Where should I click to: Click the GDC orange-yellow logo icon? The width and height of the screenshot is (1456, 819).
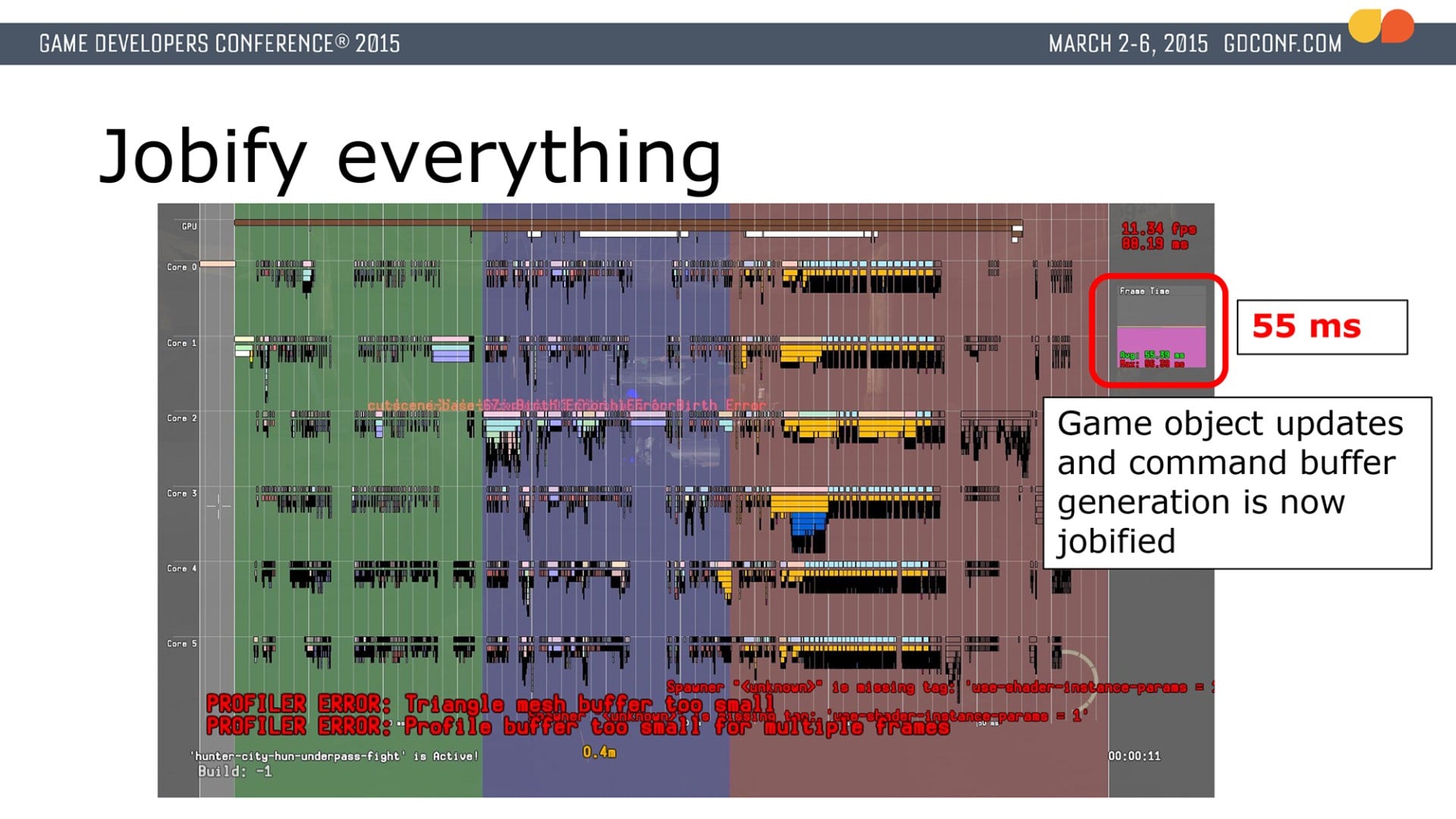1381,27
